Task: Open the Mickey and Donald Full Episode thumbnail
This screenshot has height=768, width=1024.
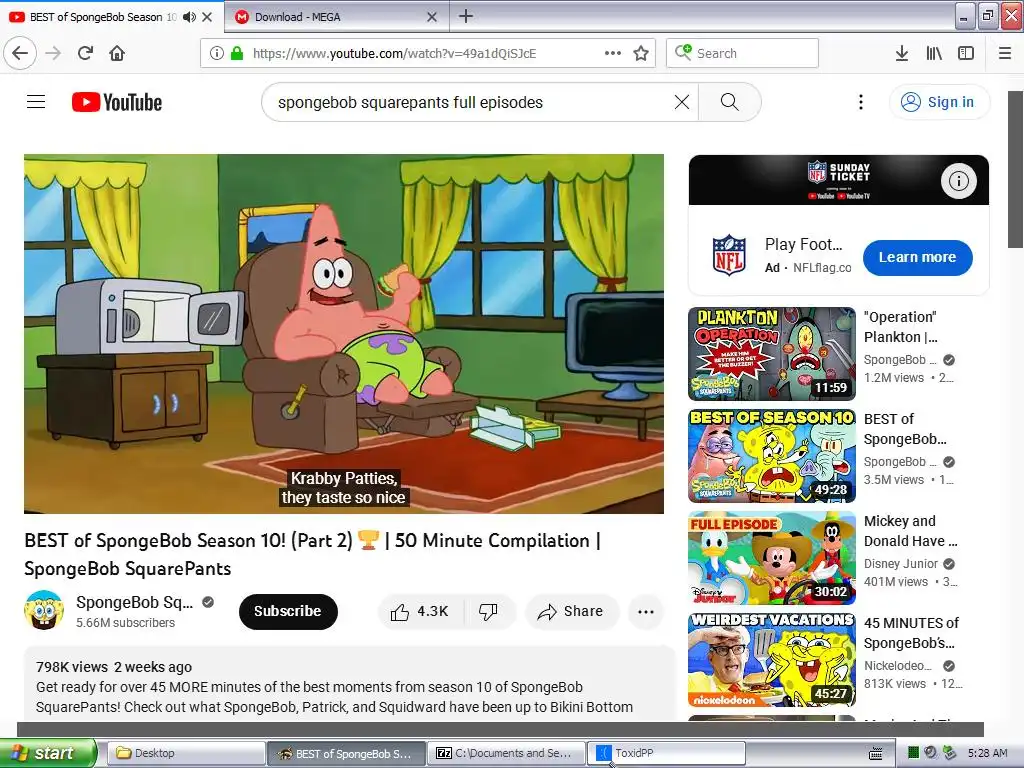Action: pos(772,558)
